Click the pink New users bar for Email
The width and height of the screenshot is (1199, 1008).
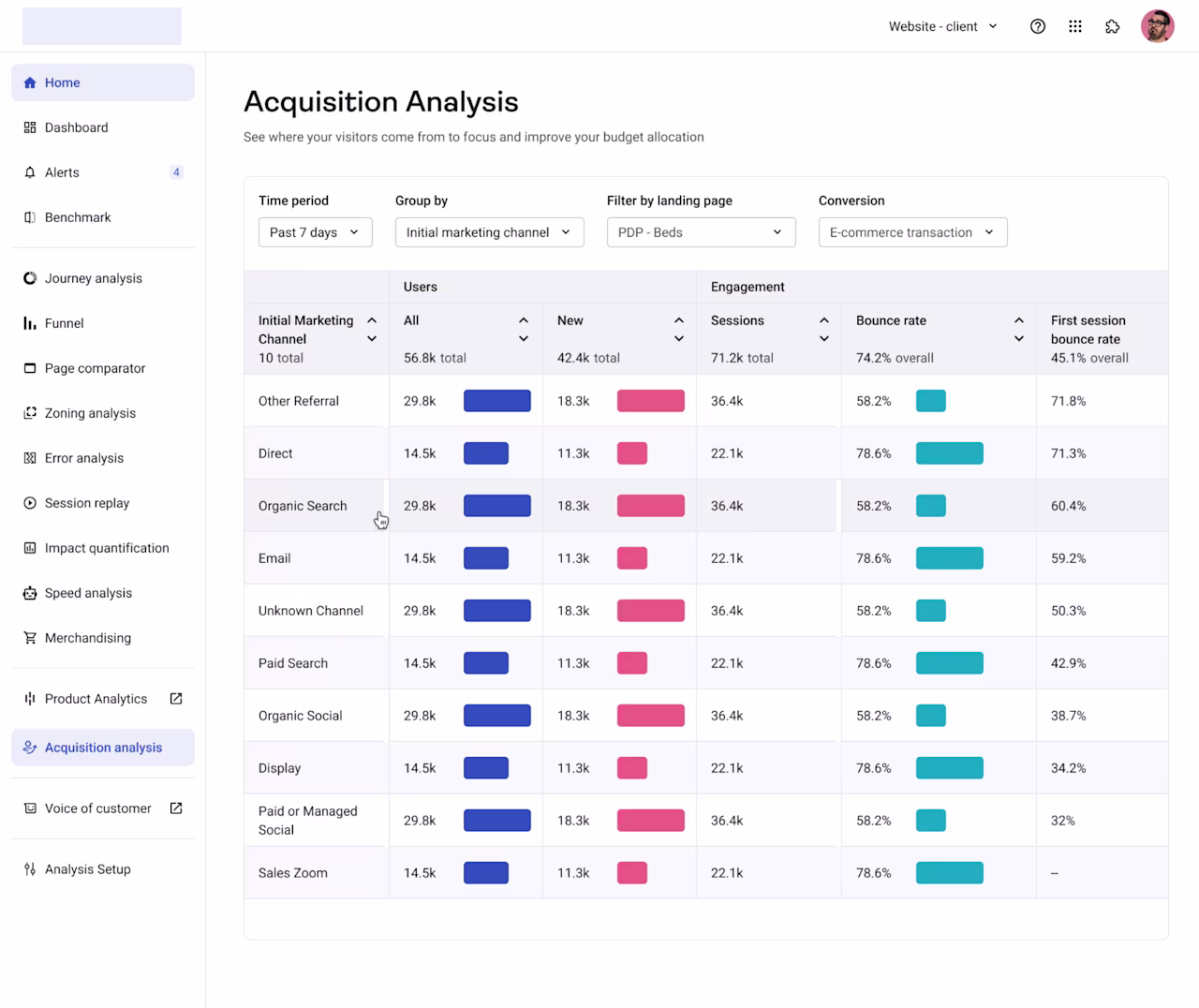click(x=632, y=558)
